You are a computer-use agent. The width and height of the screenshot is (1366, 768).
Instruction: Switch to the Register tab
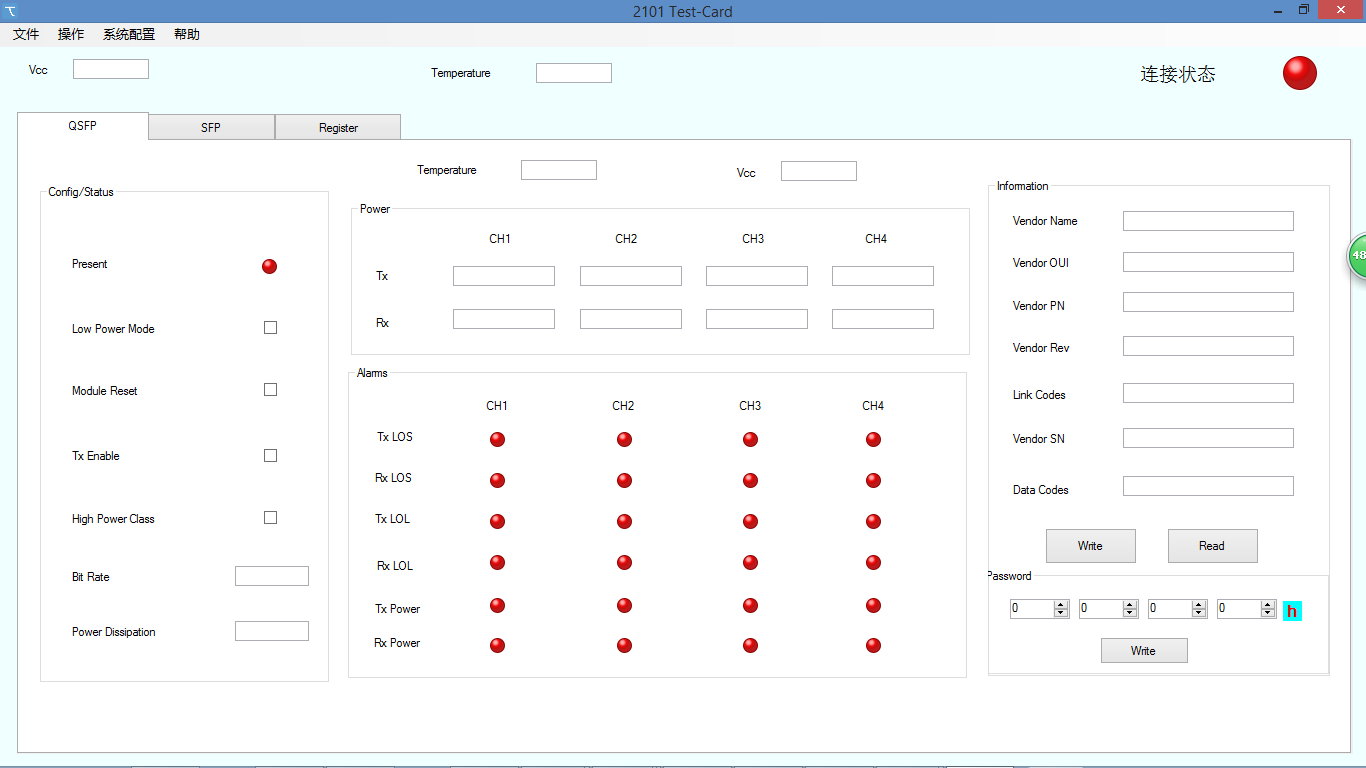click(338, 127)
